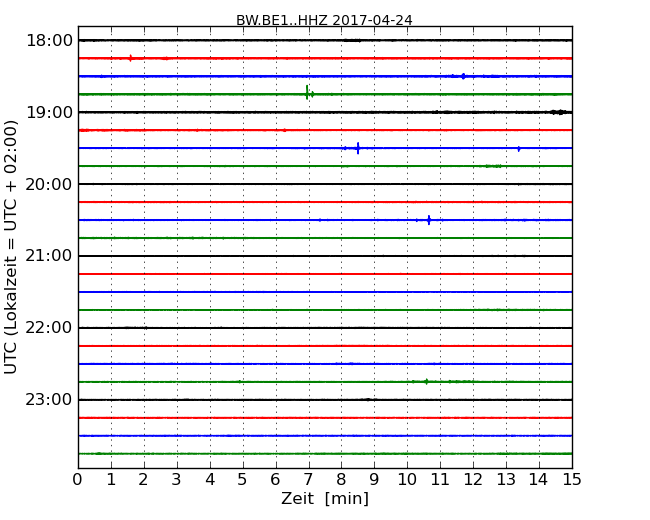Click the x-axis tick label 11
This screenshot has width=650, height=520.
coord(440,480)
